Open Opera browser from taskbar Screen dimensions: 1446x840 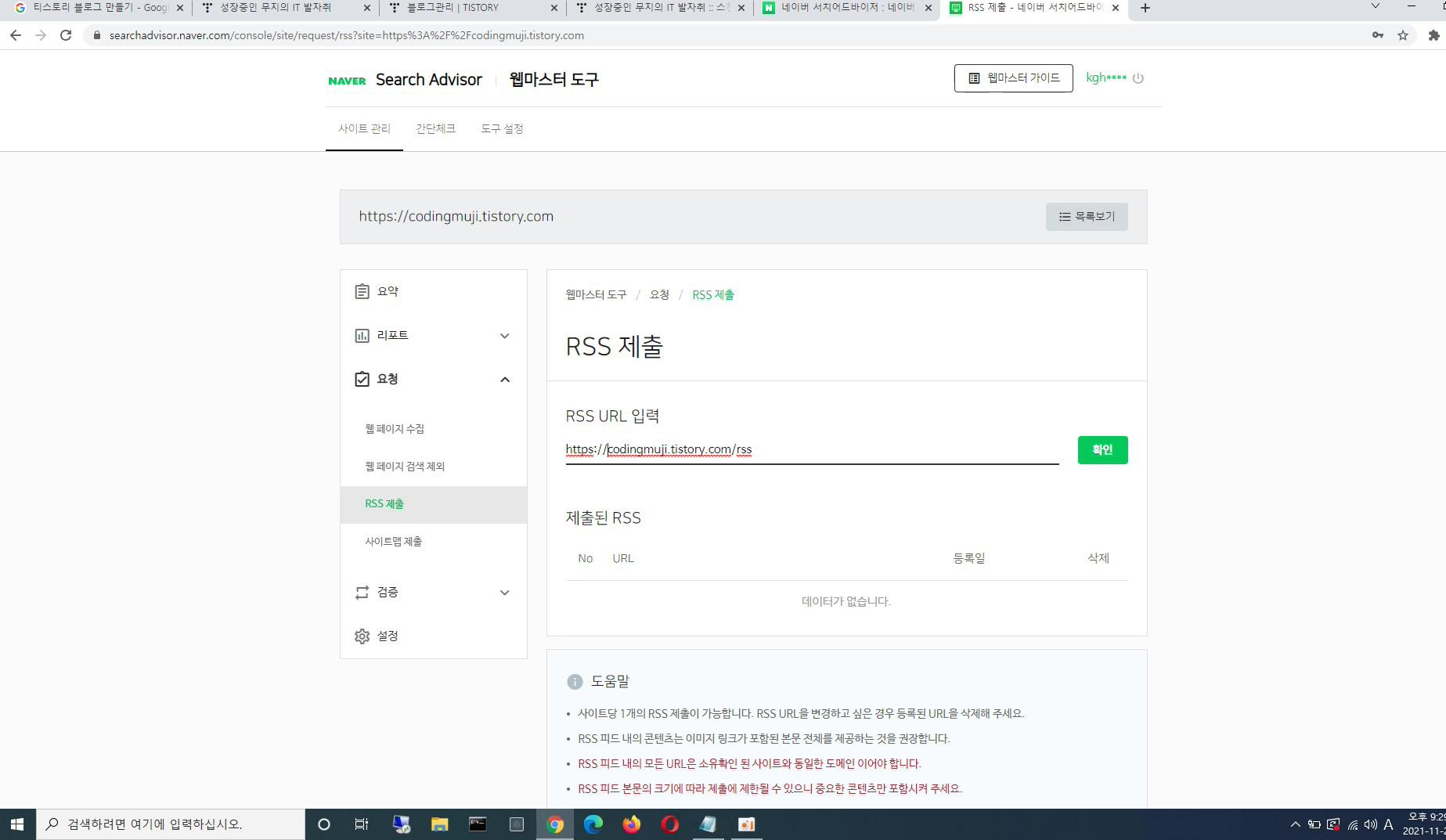pyautogui.click(x=670, y=824)
